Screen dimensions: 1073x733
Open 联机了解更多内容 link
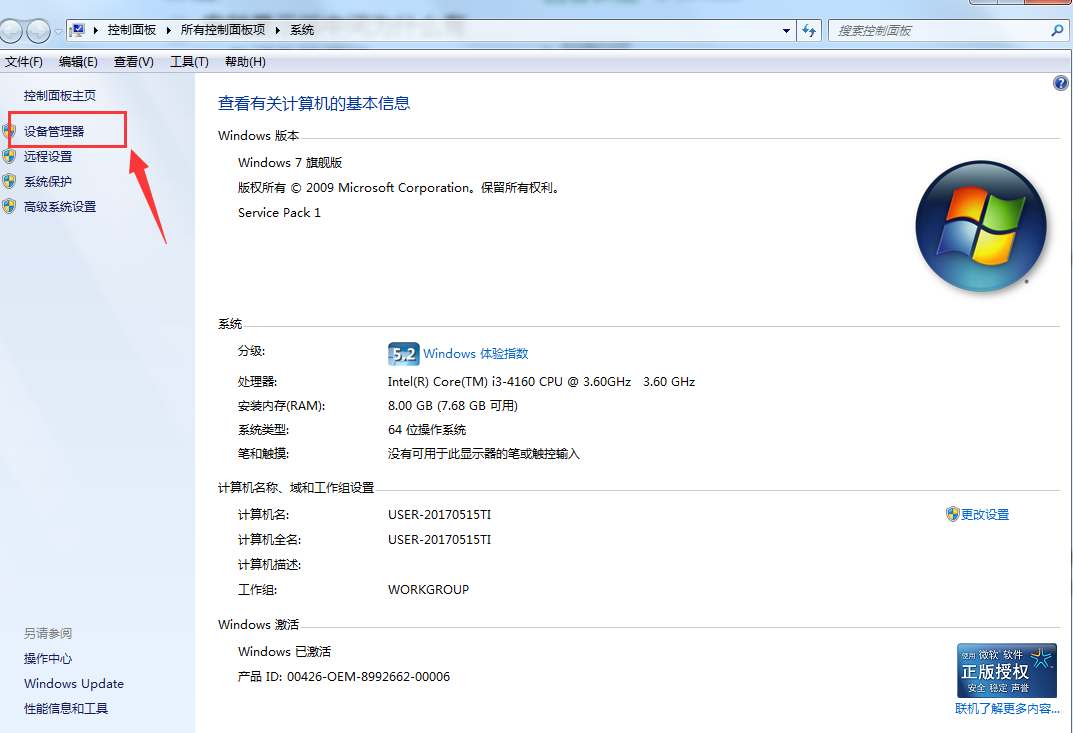pyautogui.click(x=1007, y=709)
